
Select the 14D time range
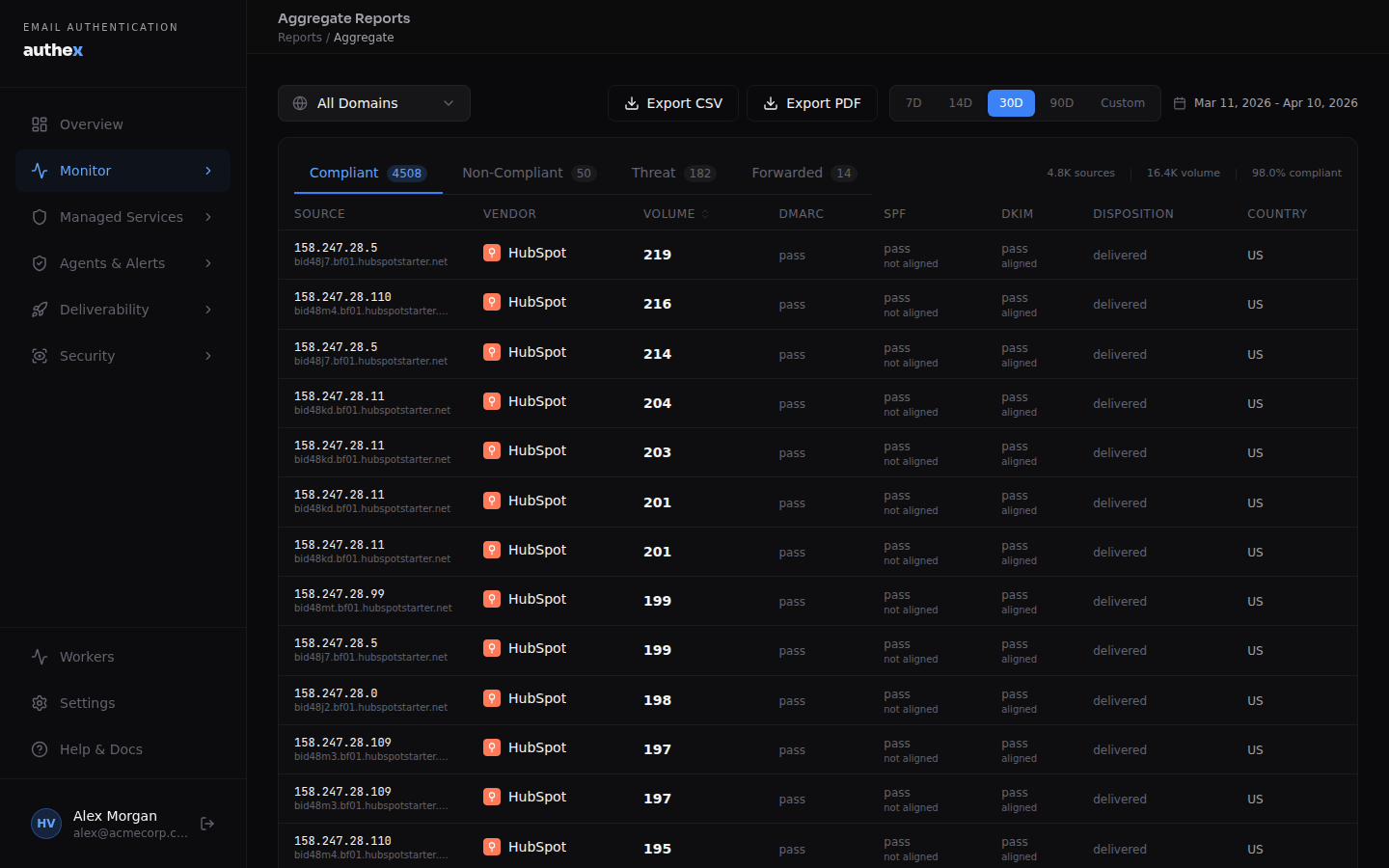pos(960,103)
